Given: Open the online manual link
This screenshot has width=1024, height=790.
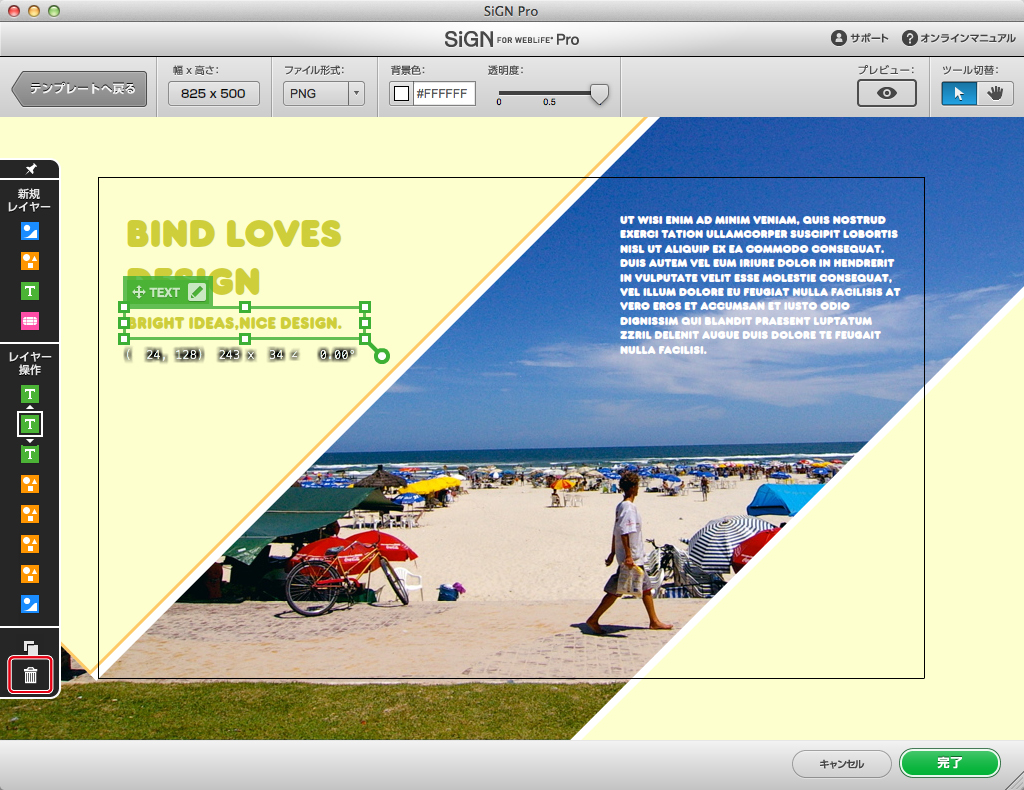Looking at the screenshot, I should pos(959,38).
